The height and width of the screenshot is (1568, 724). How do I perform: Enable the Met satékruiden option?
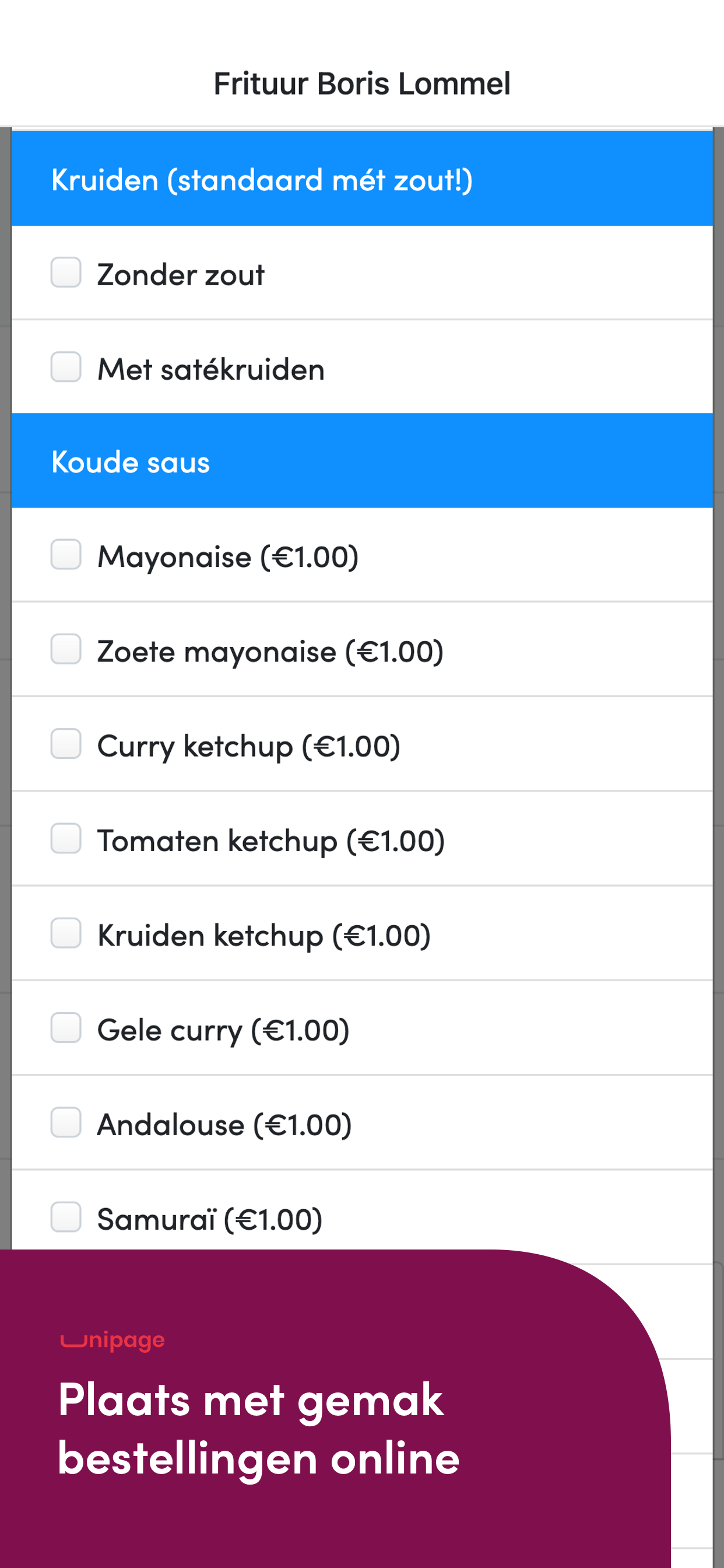(66, 367)
